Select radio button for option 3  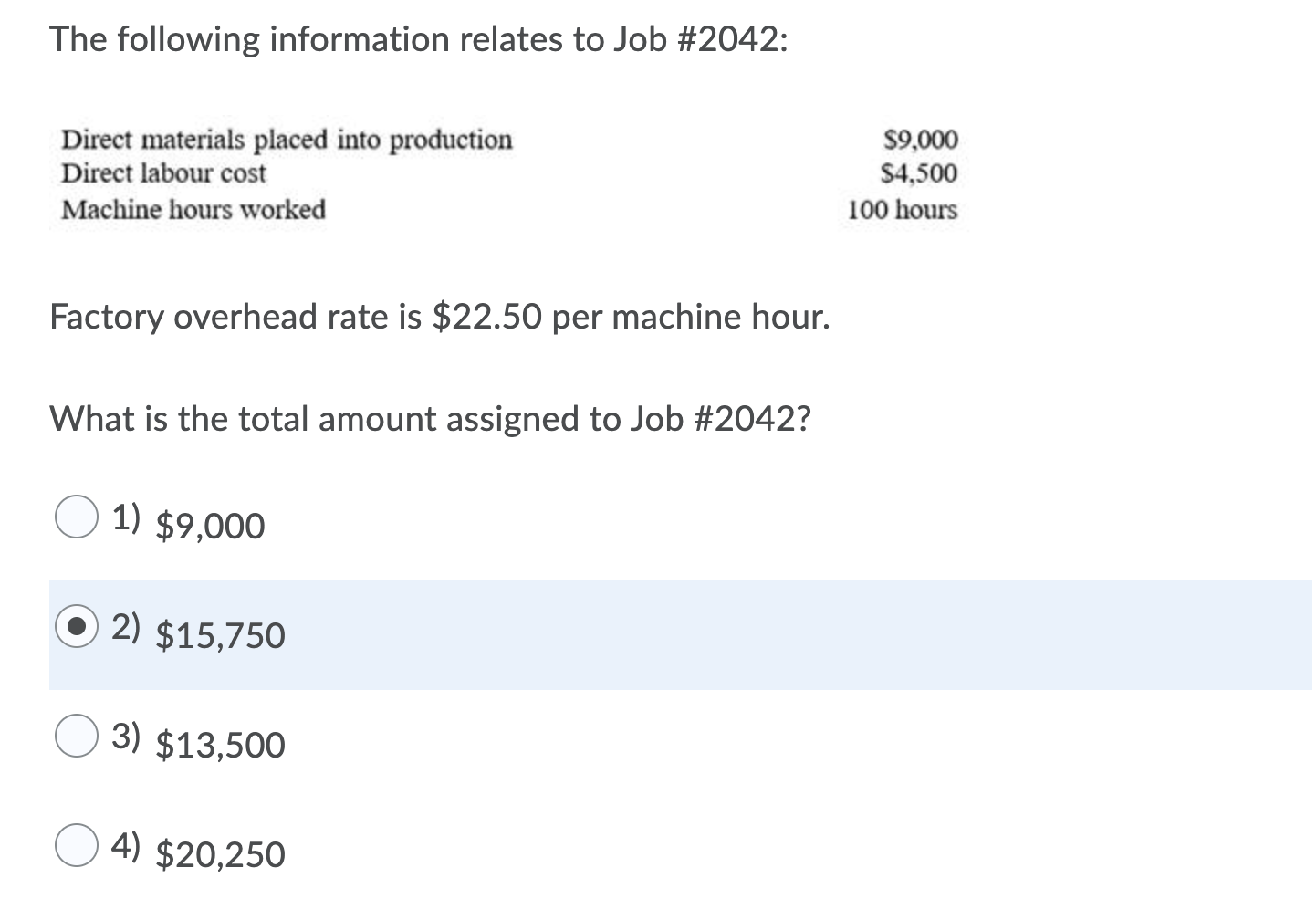[x=77, y=736]
